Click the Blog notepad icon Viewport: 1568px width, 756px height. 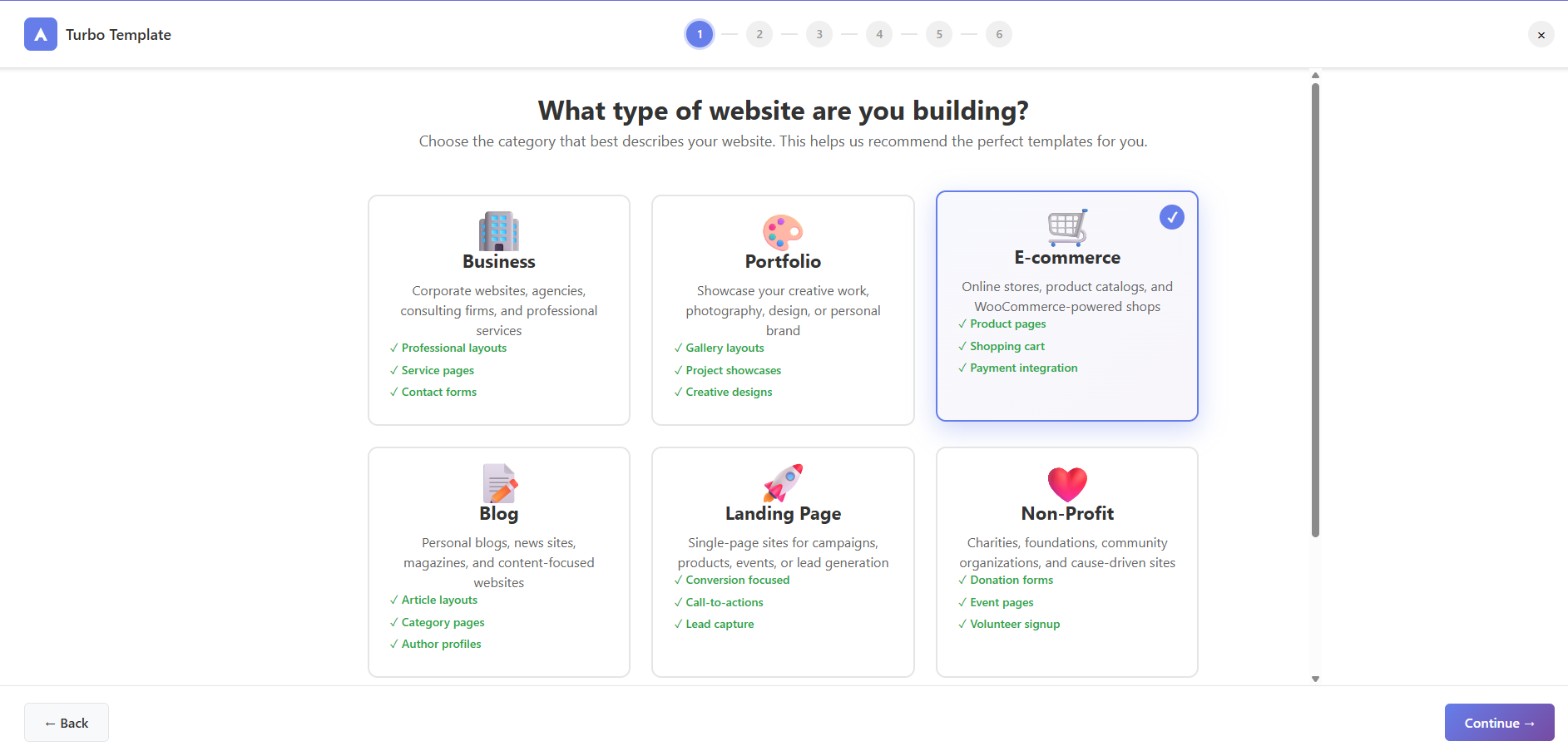tap(499, 483)
